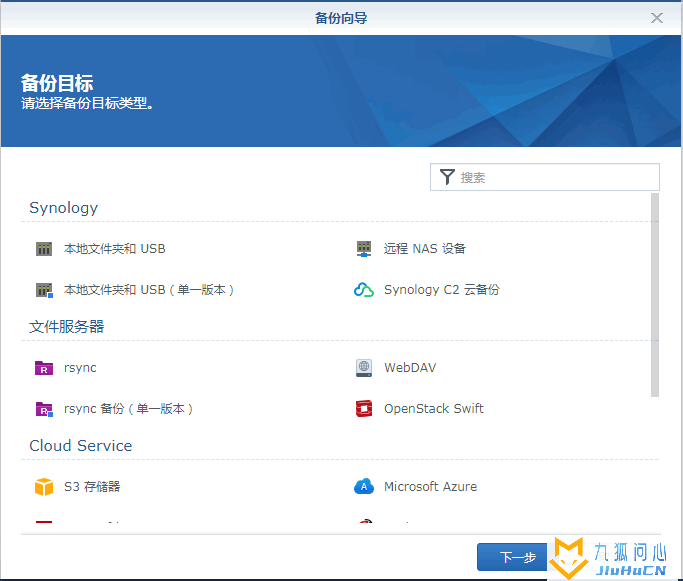Select the Synology C2 cloud icon
Viewport: 683px width, 581px height.
364,290
